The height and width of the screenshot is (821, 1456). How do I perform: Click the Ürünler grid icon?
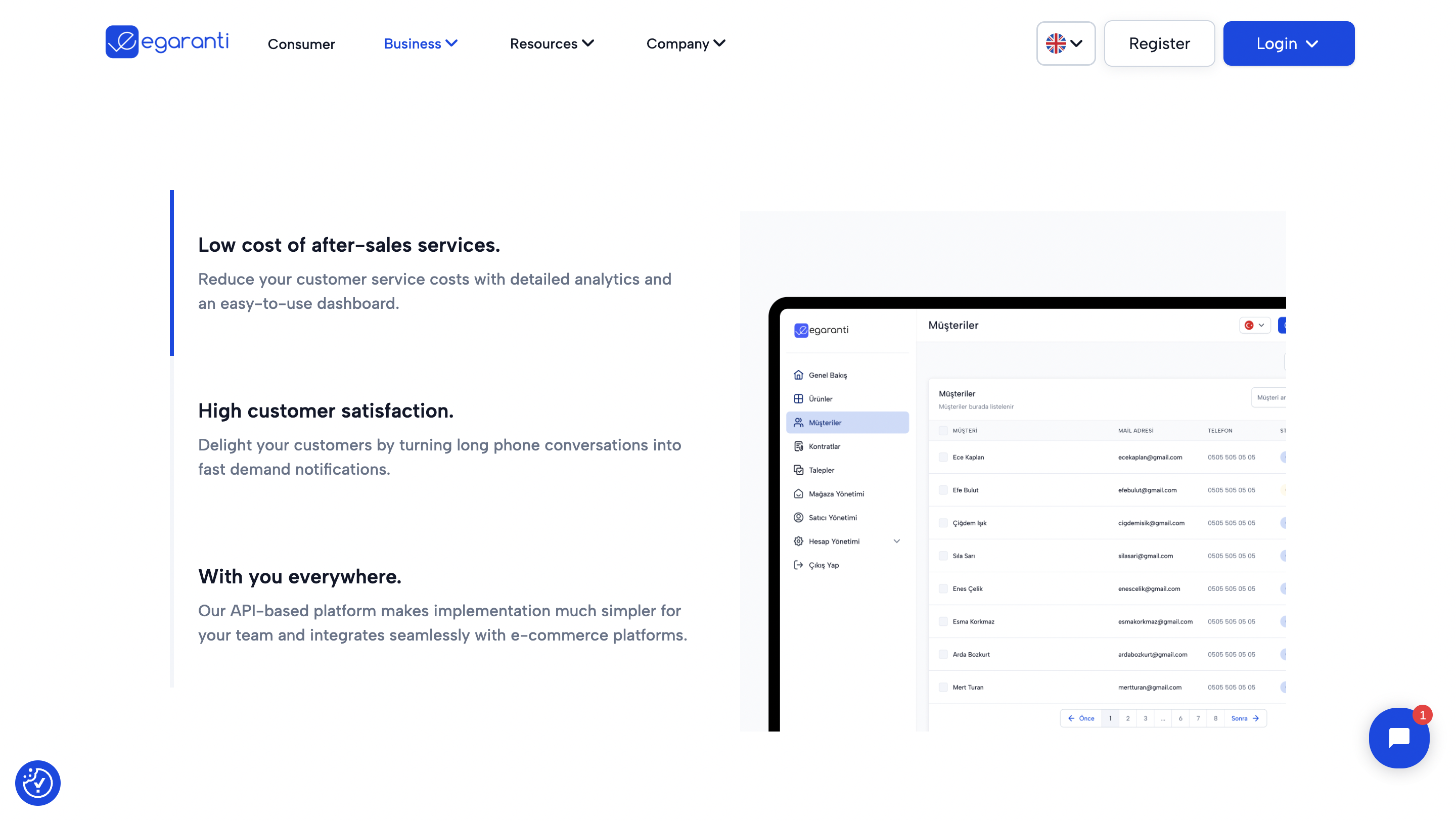pyautogui.click(x=798, y=399)
